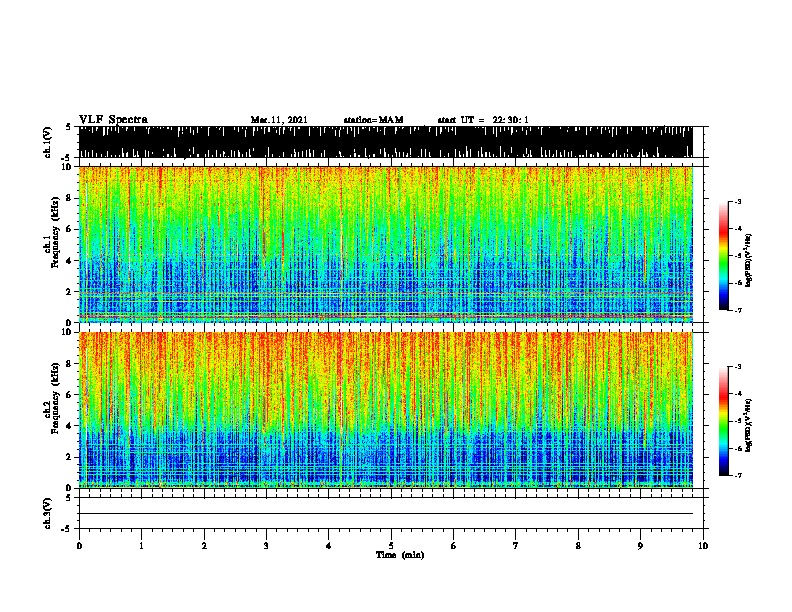Click time axis tick label "8"
The width and height of the screenshot is (792, 612).
click(x=578, y=546)
